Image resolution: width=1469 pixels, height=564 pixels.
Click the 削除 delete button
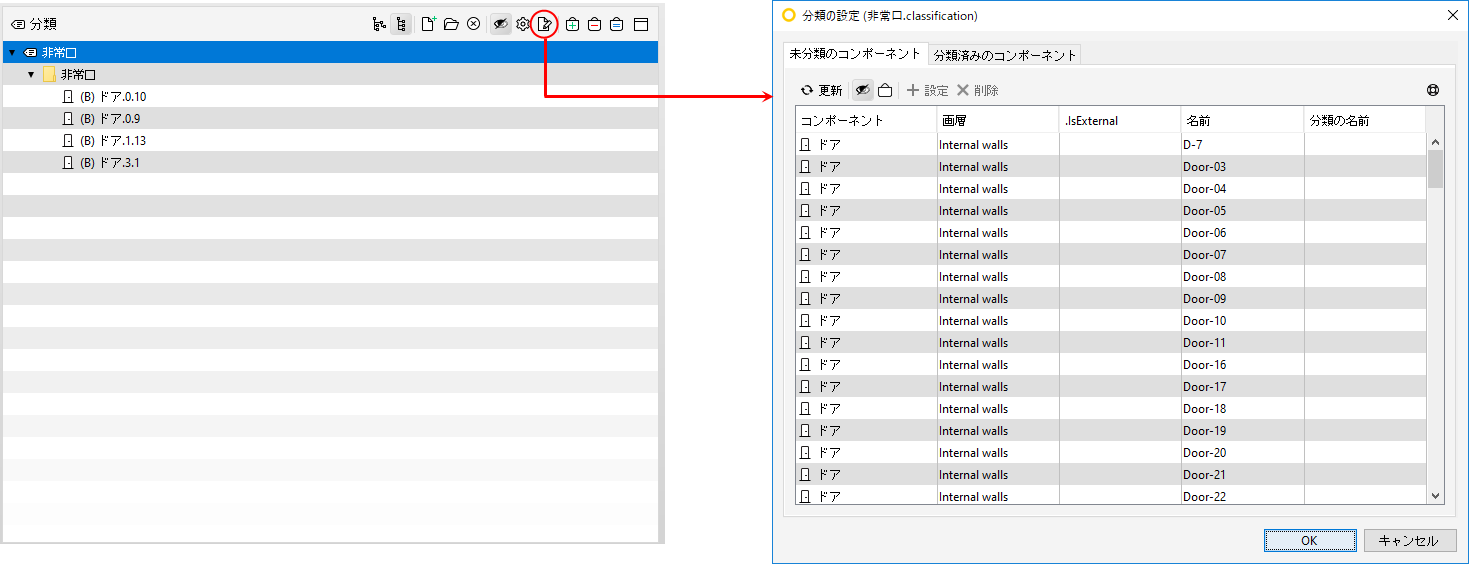977,90
